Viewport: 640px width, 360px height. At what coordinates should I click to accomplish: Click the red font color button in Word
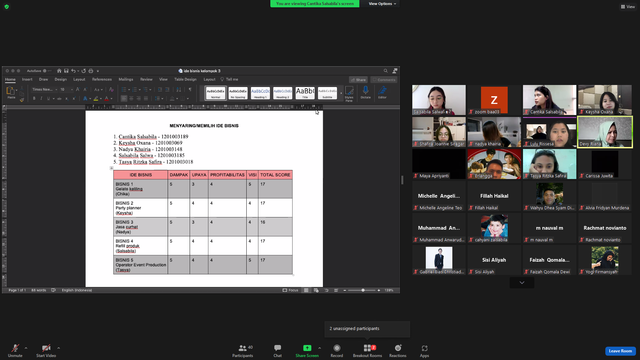click(x=107, y=98)
